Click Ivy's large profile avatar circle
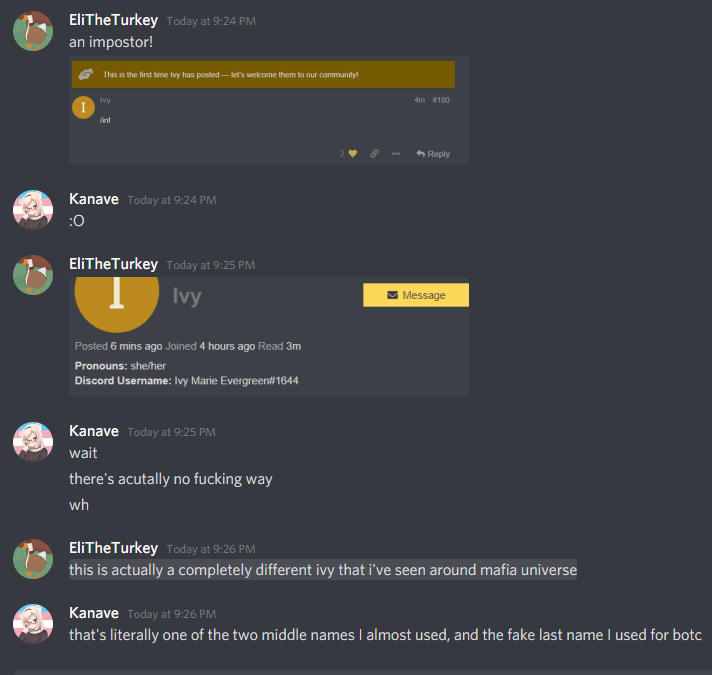The image size is (712, 675). pyautogui.click(x=117, y=295)
